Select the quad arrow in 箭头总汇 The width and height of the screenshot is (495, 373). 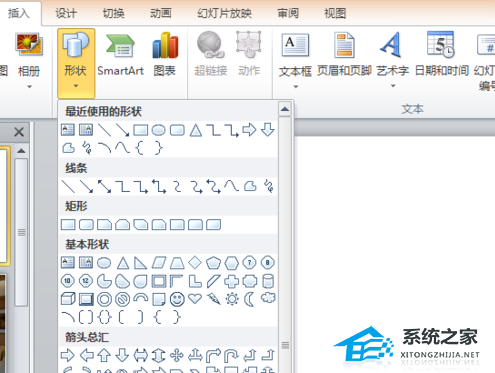[177, 355]
